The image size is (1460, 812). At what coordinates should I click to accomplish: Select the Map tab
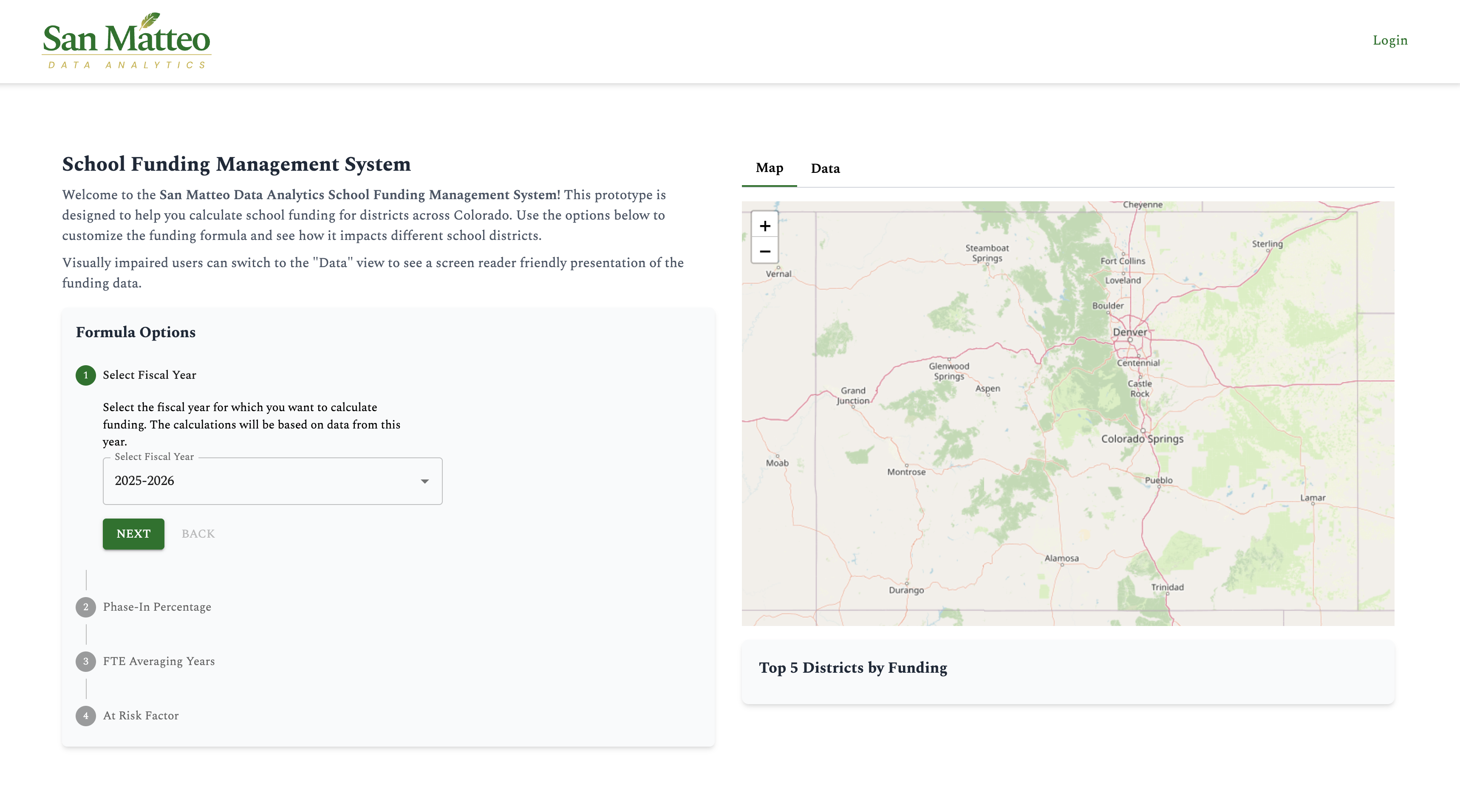(x=769, y=168)
